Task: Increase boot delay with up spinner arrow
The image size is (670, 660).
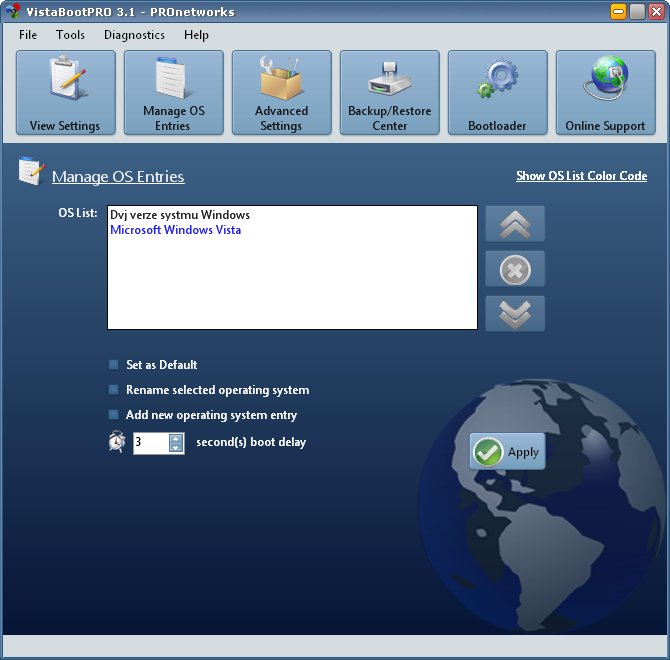Action: pyautogui.click(x=176, y=439)
